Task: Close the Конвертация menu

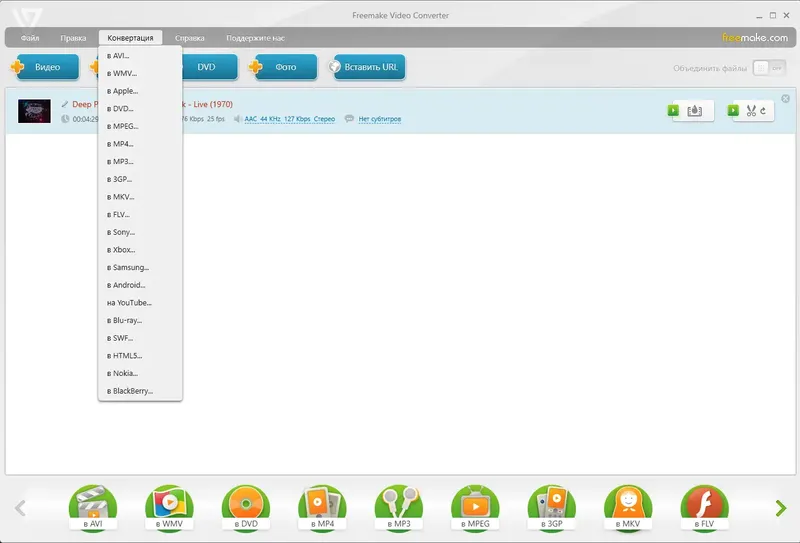Action: tap(130, 38)
